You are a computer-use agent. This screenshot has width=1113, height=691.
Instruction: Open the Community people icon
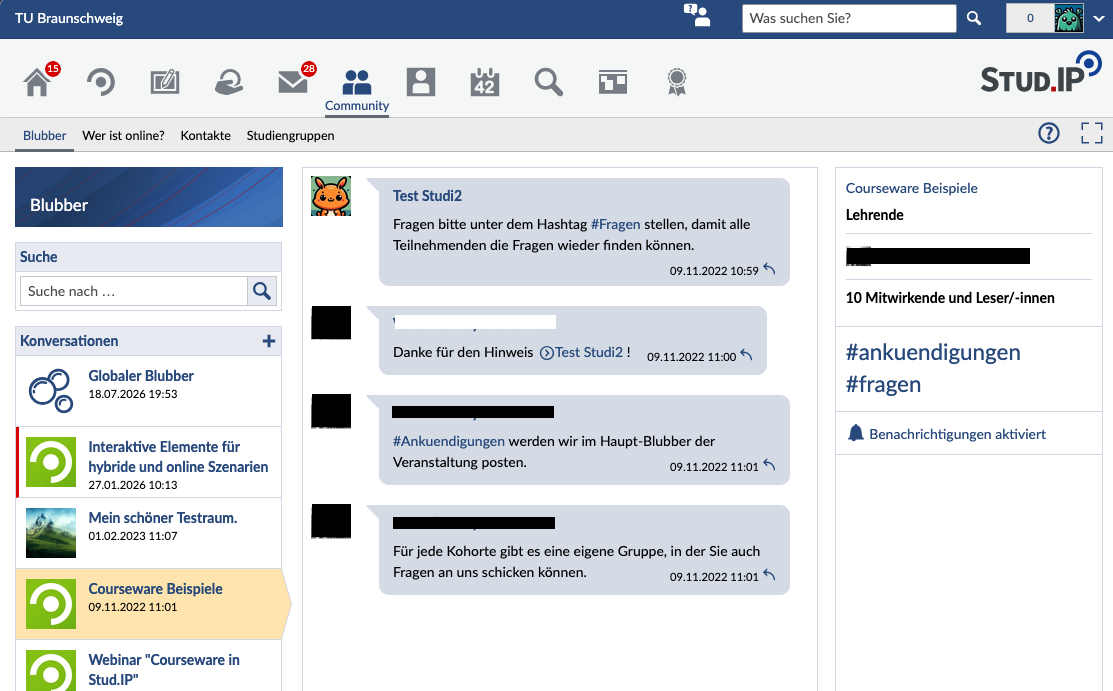coord(356,82)
